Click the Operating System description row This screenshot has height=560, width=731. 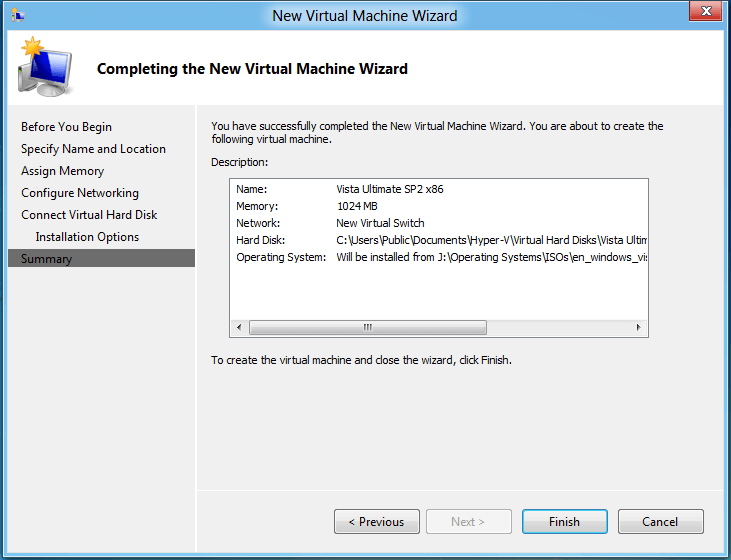coord(440,257)
